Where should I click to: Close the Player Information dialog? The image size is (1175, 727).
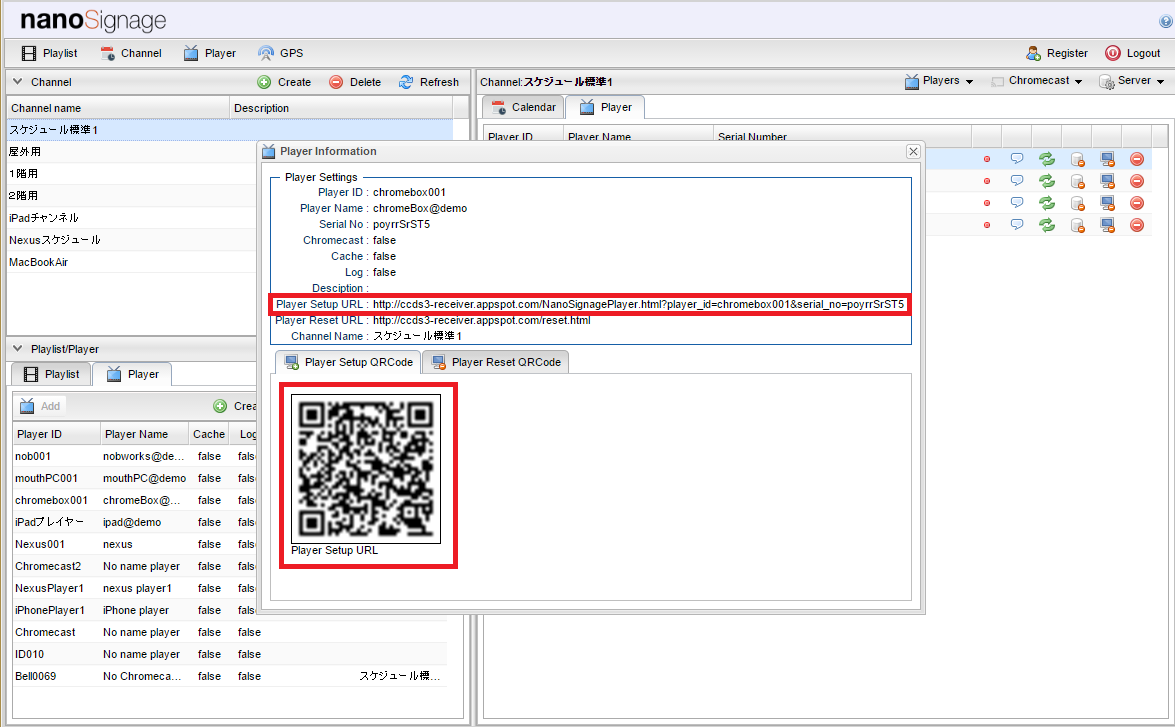pyautogui.click(x=913, y=151)
